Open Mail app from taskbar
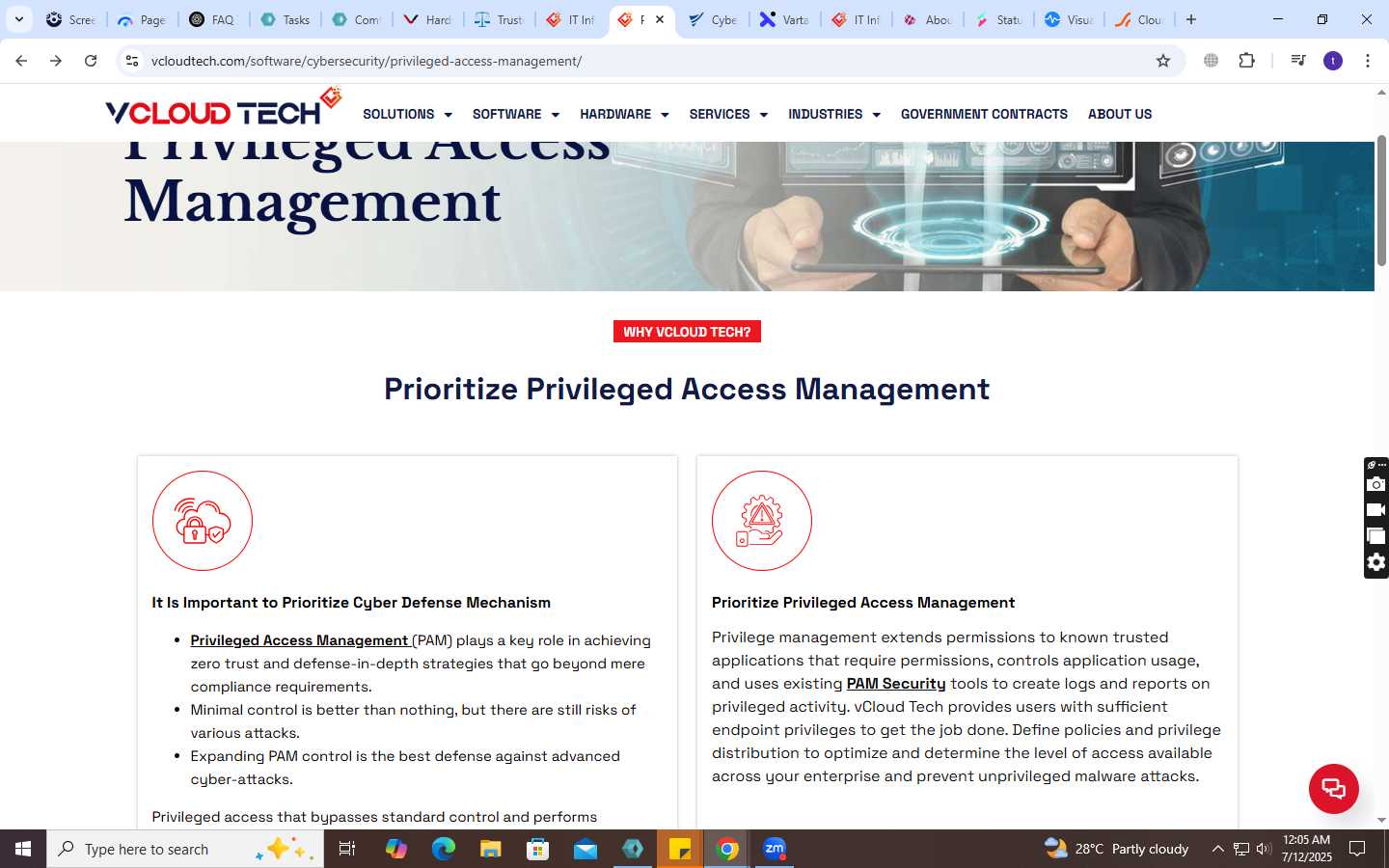 586,849
